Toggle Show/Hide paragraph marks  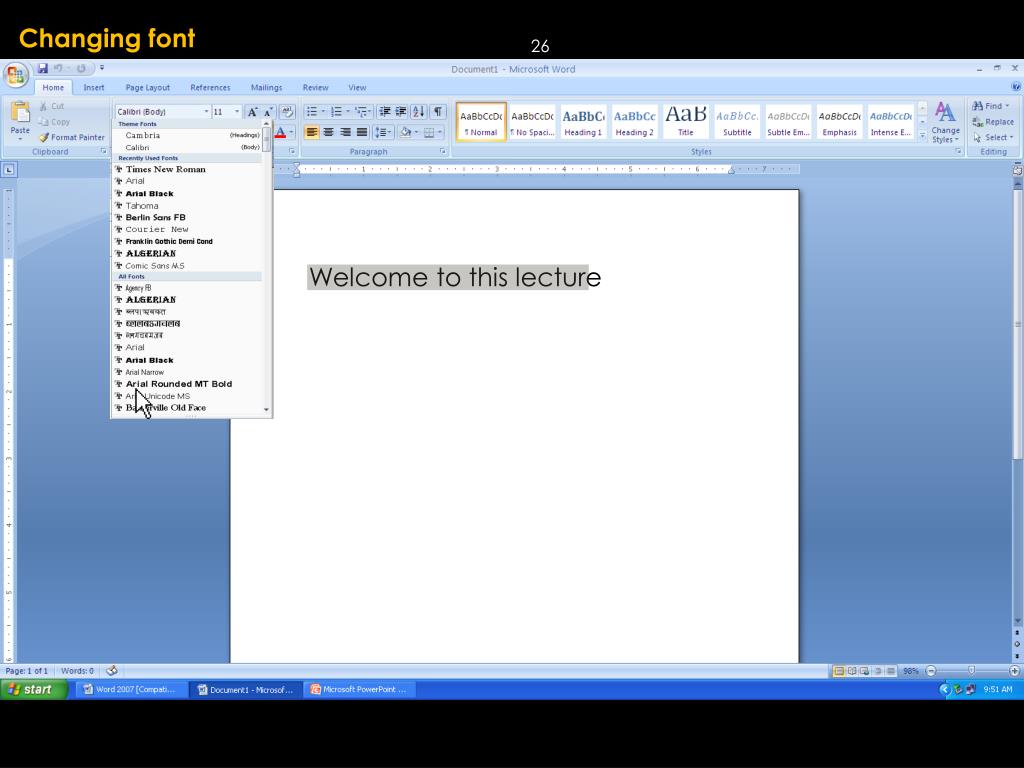pos(438,112)
